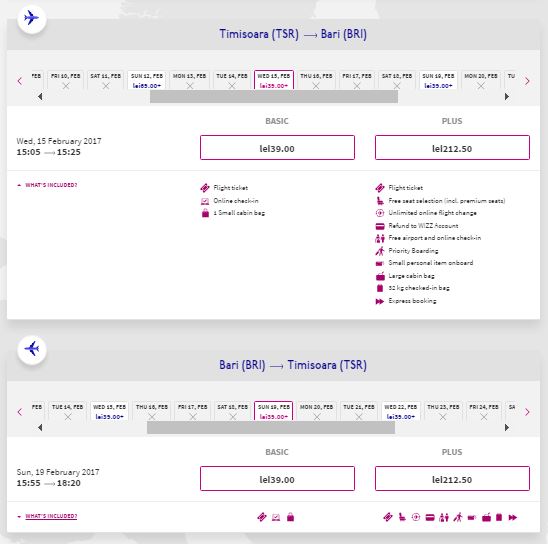This screenshot has width=548, height=544.
Task: Click unavailable return date Fri 24 Feb
Action: pos(484,411)
